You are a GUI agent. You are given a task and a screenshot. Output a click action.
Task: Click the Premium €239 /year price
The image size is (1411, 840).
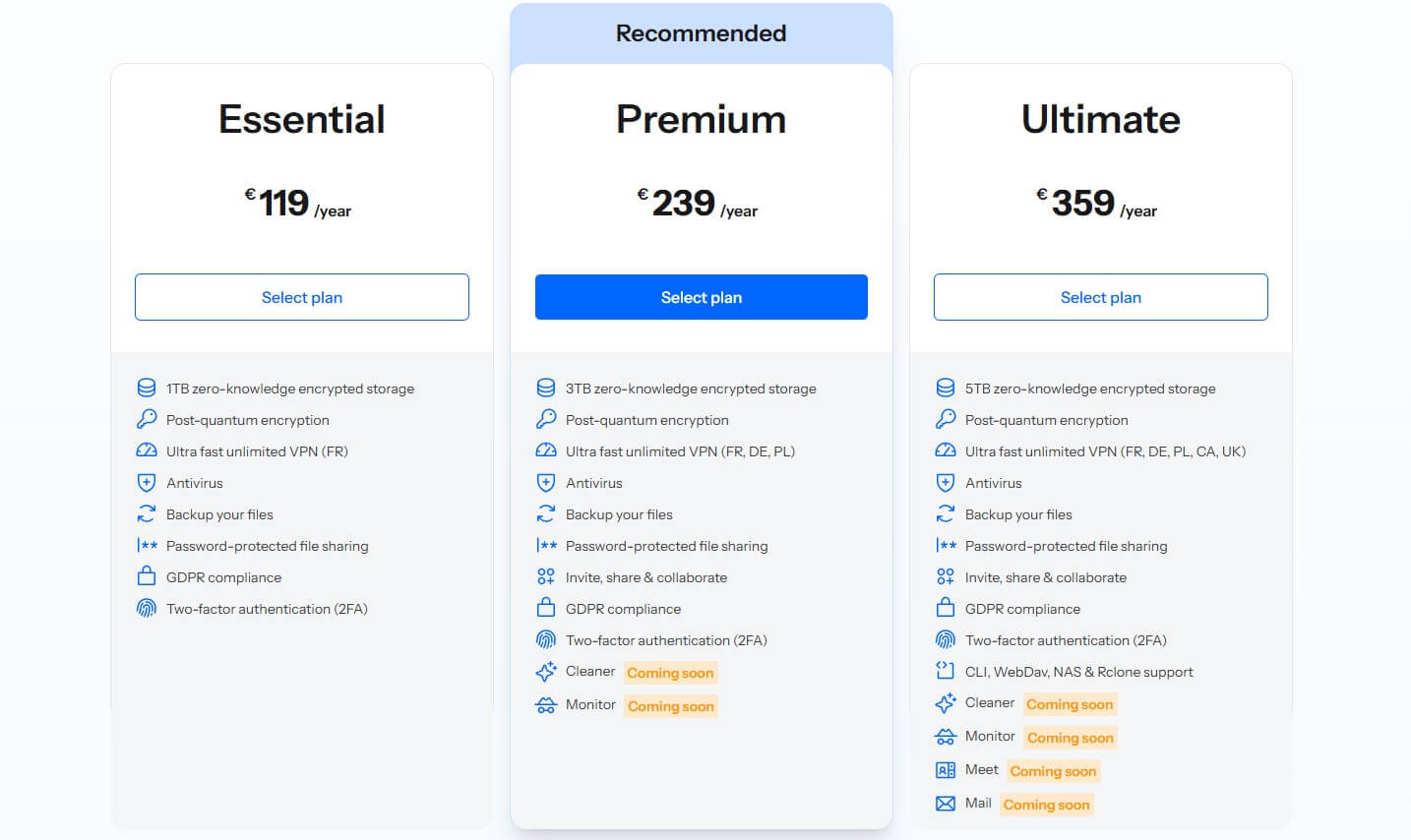coord(698,204)
